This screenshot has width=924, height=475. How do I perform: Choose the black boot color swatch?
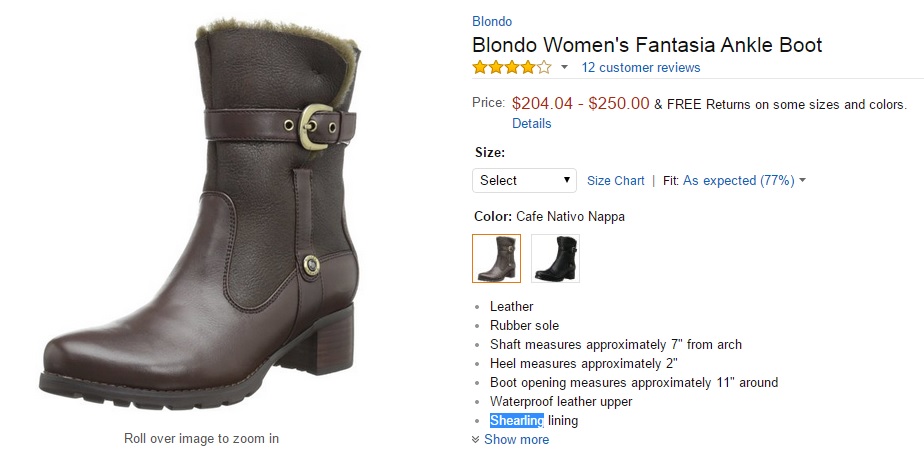point(555,259)
